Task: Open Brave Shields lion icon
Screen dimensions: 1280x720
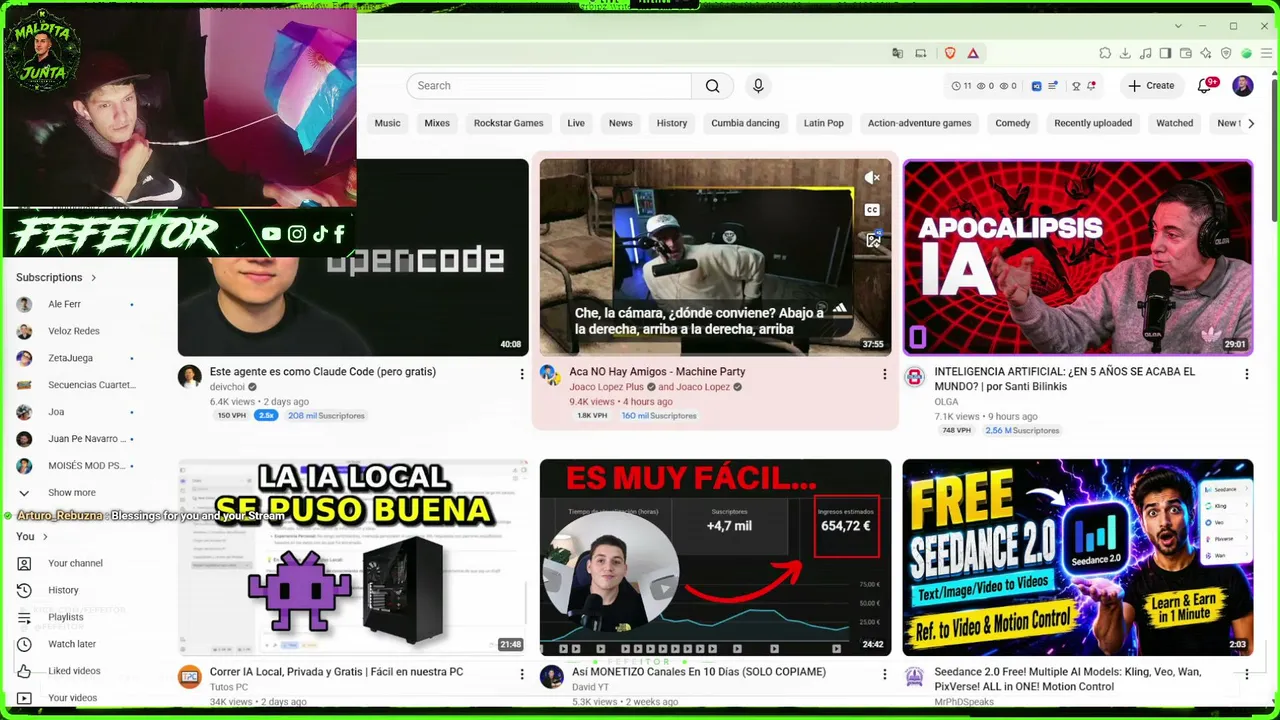Action: coord(950,53)
